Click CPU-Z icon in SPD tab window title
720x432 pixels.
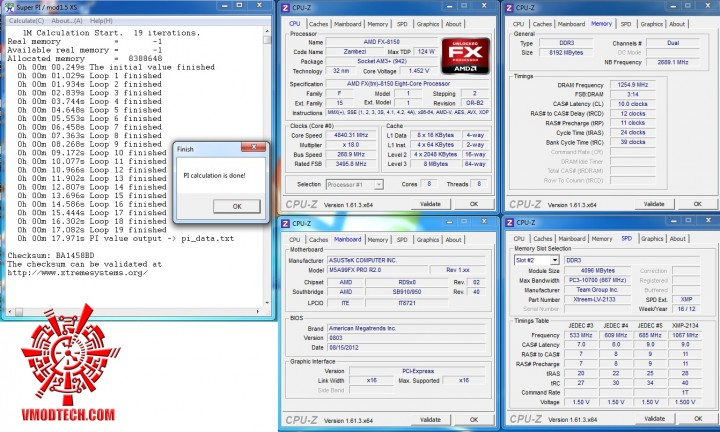pos(509,223)
